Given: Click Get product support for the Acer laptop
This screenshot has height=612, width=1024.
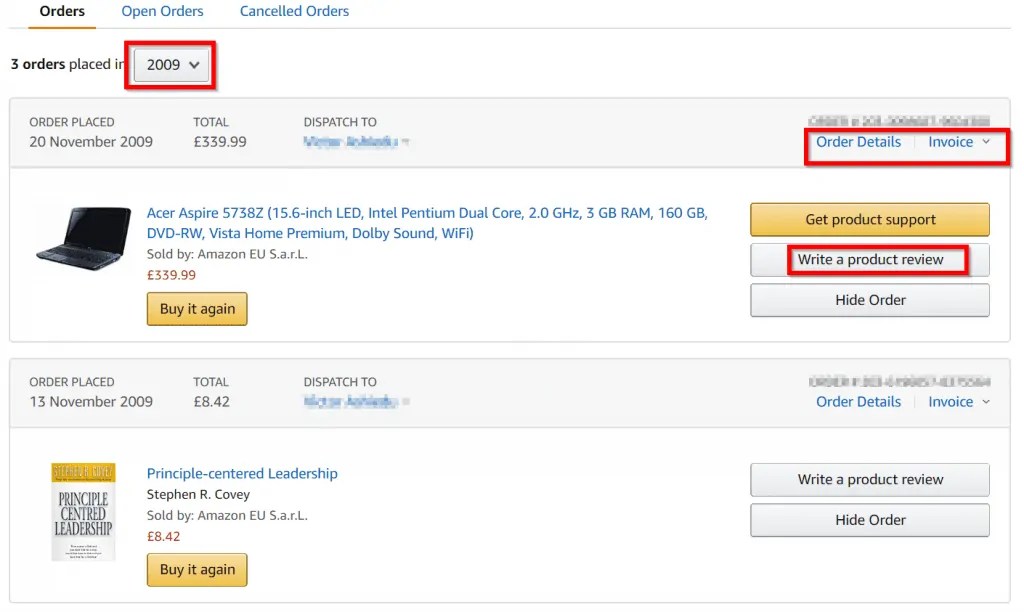Looking at the screenshot, I should click(869, 219).
